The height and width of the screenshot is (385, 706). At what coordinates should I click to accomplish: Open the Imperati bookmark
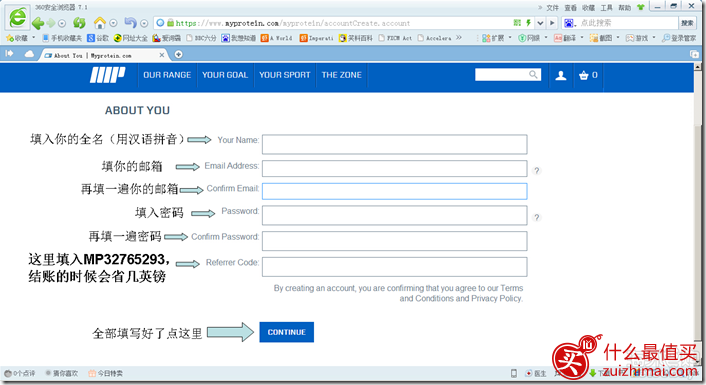317,38
